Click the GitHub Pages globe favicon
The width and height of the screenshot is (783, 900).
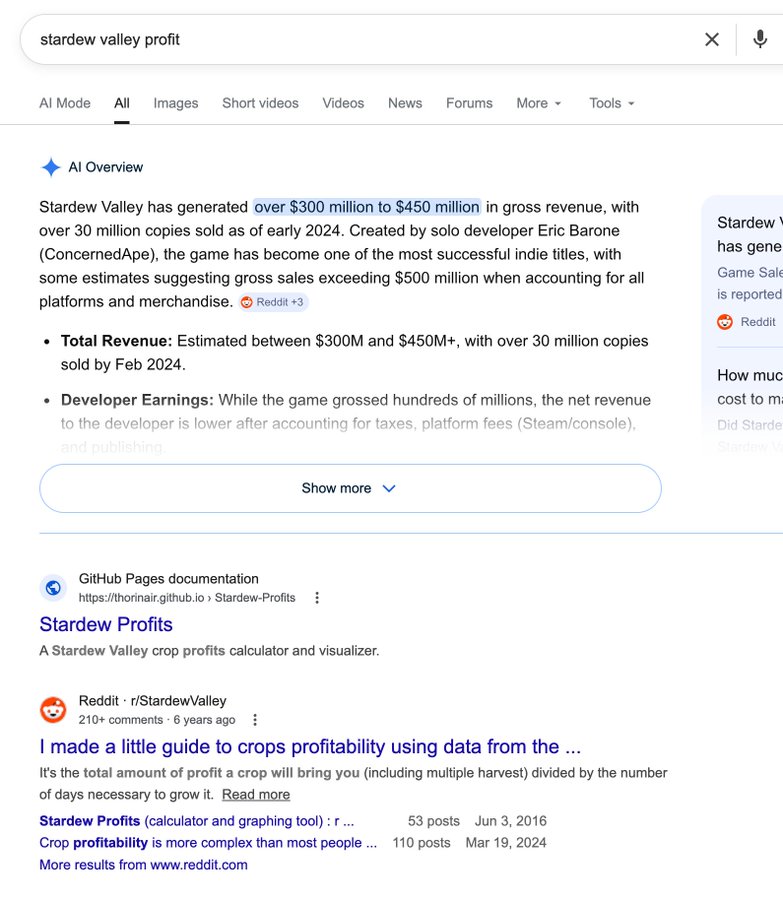point(53,588)
